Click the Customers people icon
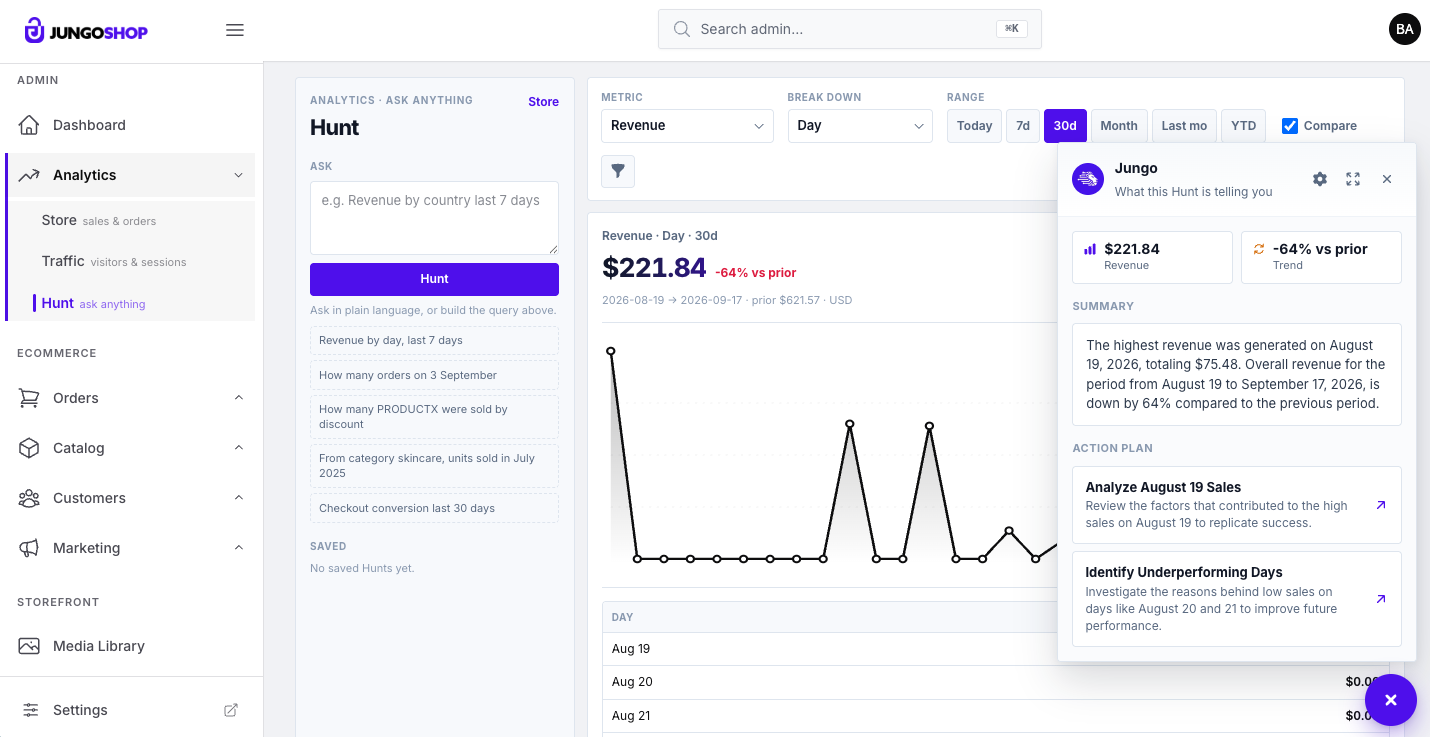1430x737 pixels. (29, 498)
